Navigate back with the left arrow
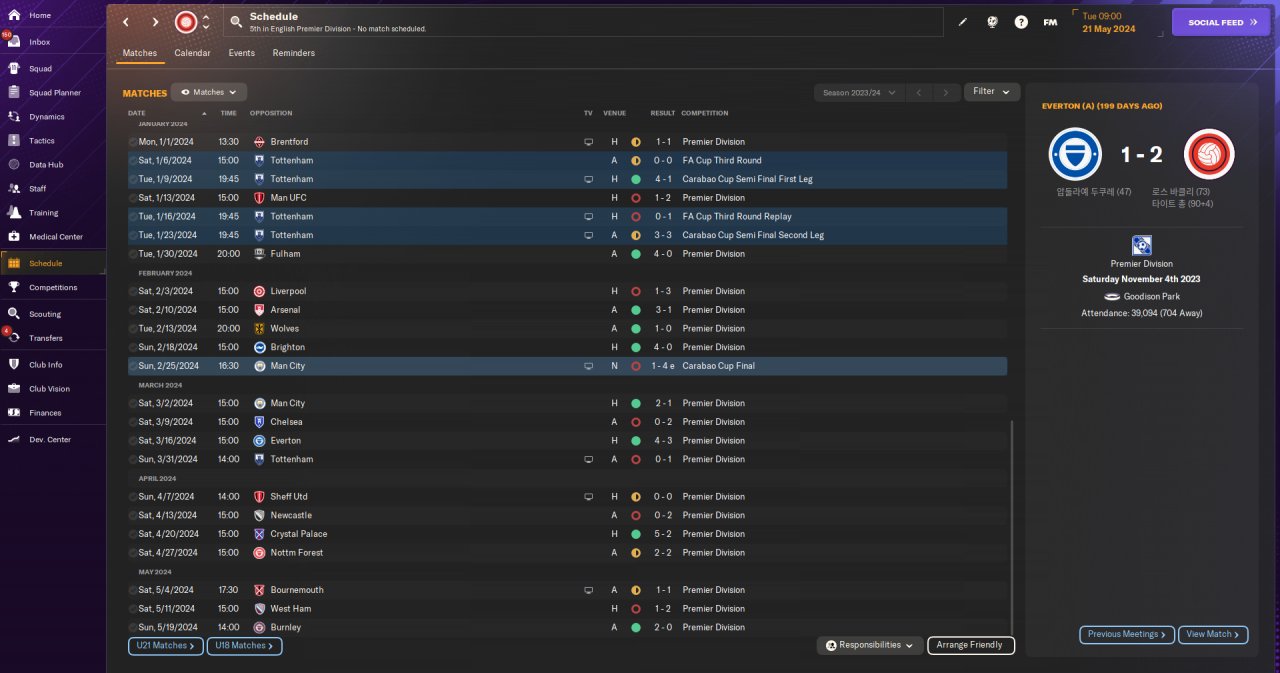This screenshot has width=1280, height=673. [x=126, y=22]
